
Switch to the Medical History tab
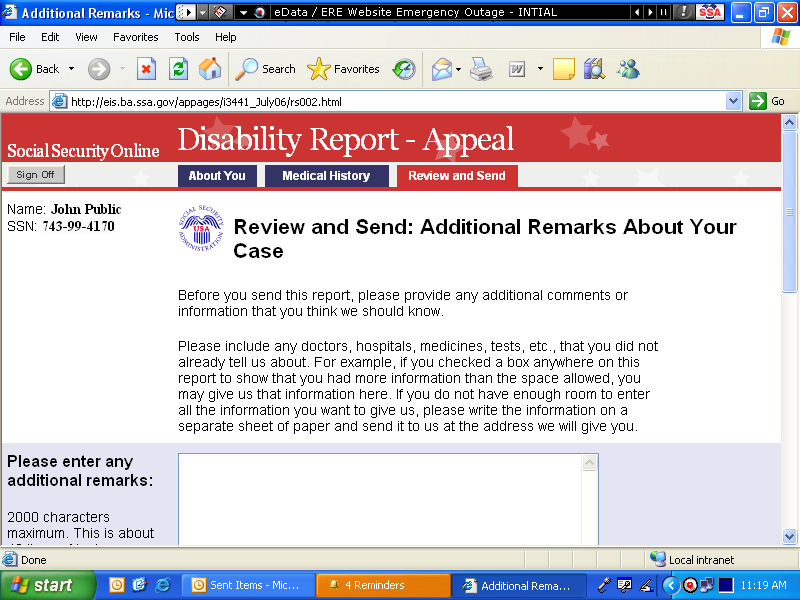(x=325, y=176)
